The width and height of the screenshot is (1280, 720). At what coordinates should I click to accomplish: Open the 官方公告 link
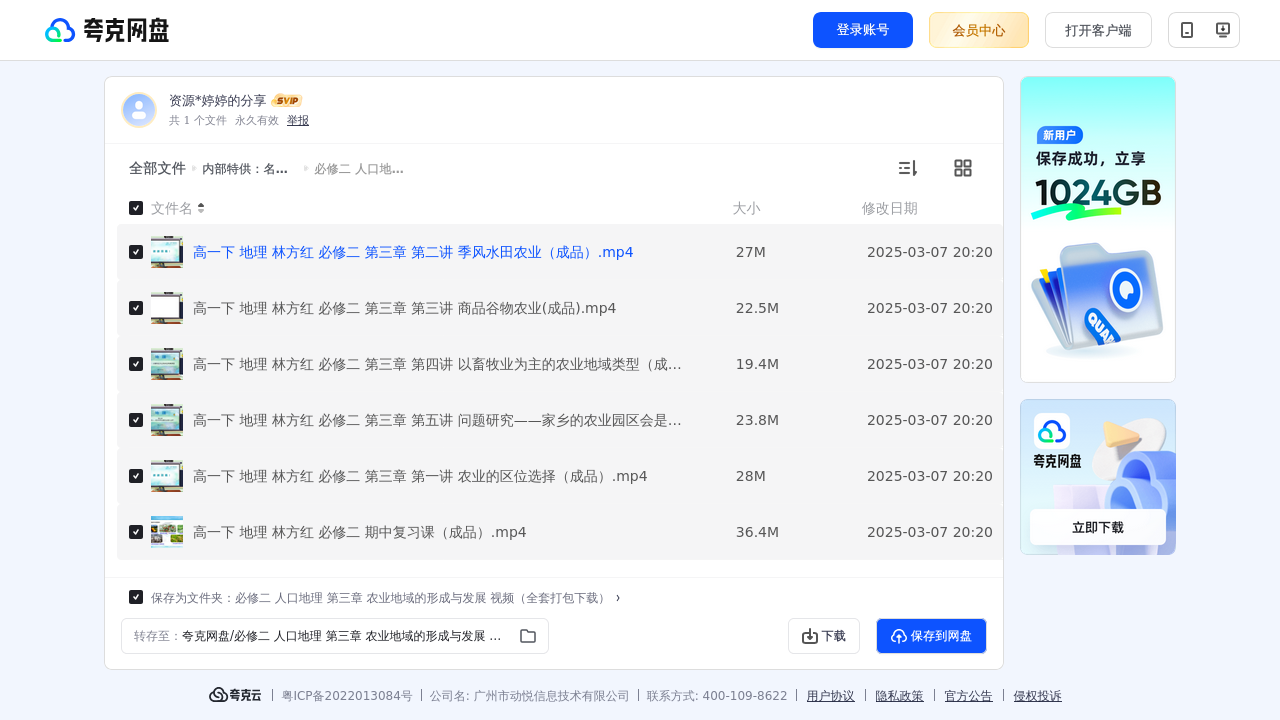(969, 696)
